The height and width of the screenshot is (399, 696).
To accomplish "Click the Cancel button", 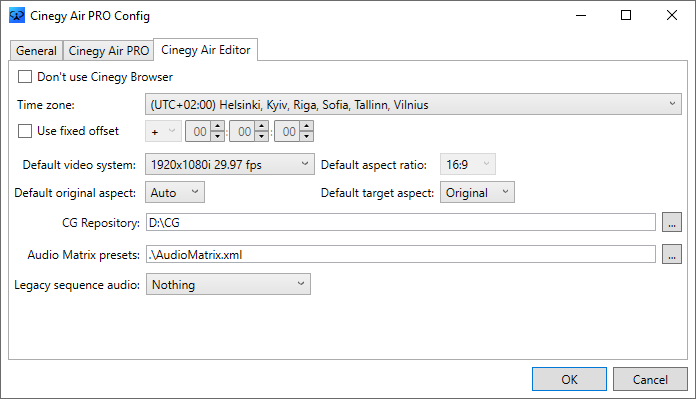I will [x=650, y=379].
